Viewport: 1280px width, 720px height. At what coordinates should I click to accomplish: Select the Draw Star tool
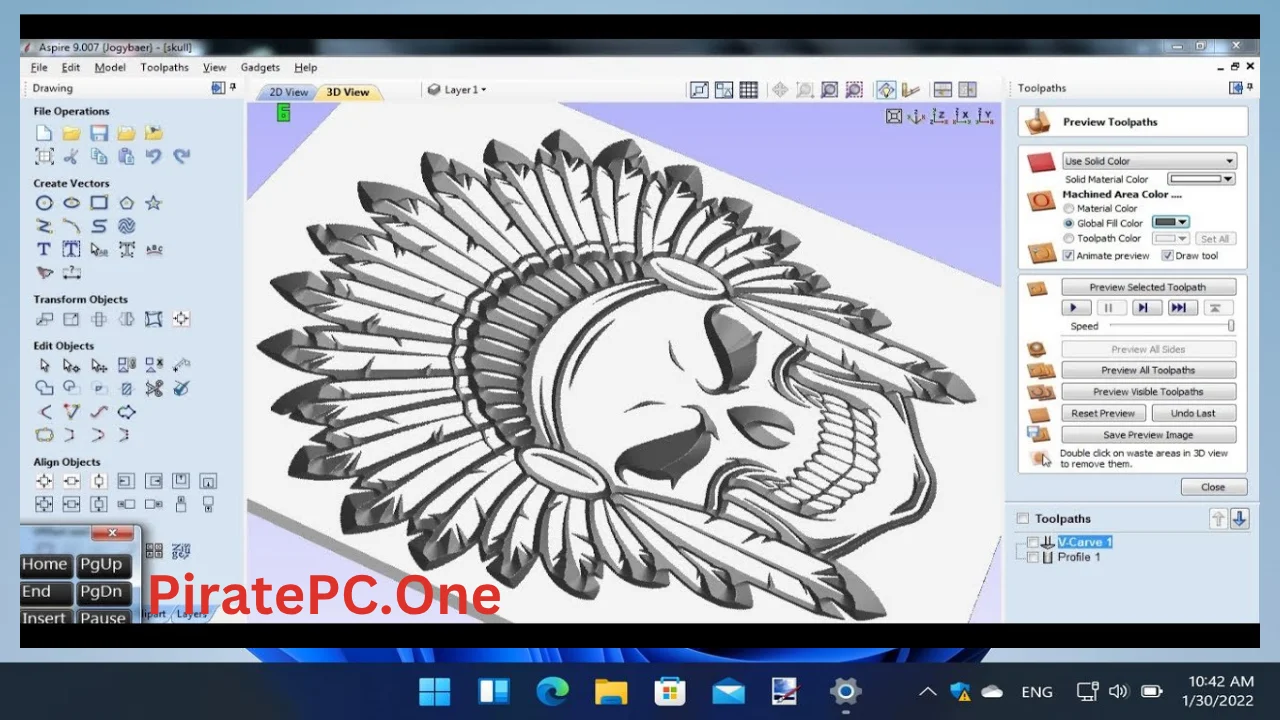coord(153,203)
